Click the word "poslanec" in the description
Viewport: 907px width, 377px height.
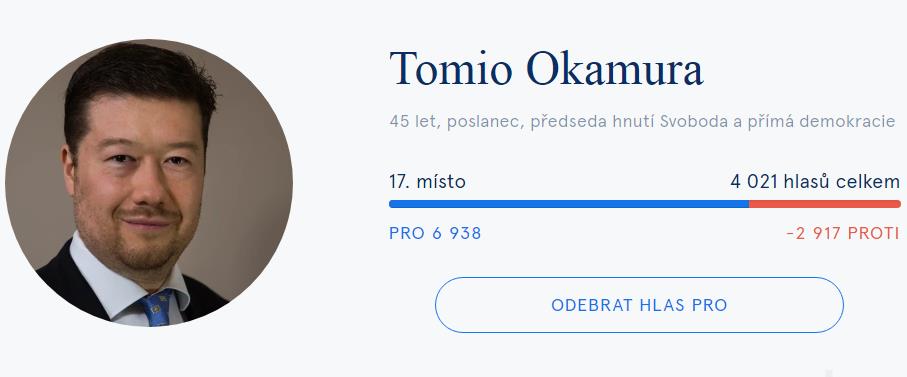tap(484, 123)
